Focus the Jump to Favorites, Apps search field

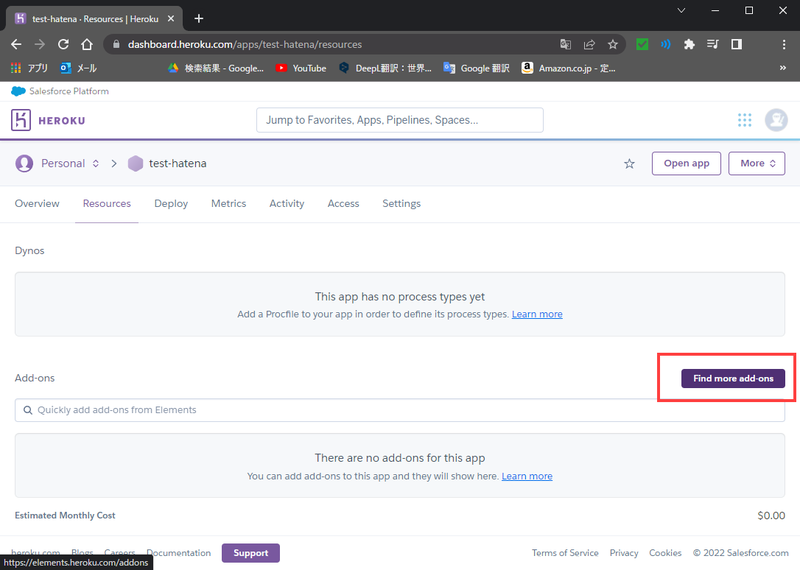pos(399,120)
